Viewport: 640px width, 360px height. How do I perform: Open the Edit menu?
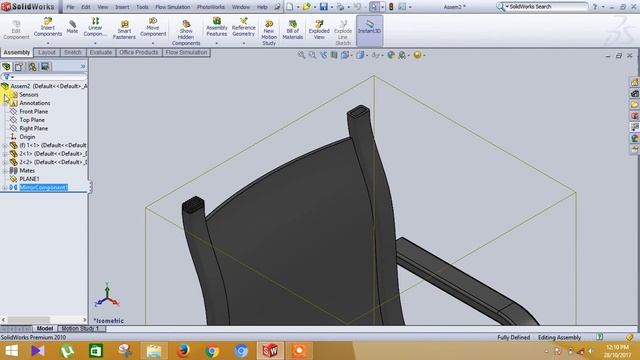pyautogui.click(x=86, y=7)
